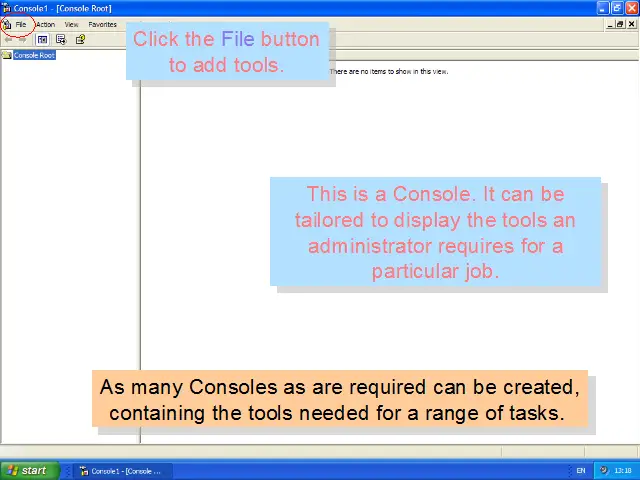Open the Windows start menu
640x480 pixels.
[x=30, y=471]
